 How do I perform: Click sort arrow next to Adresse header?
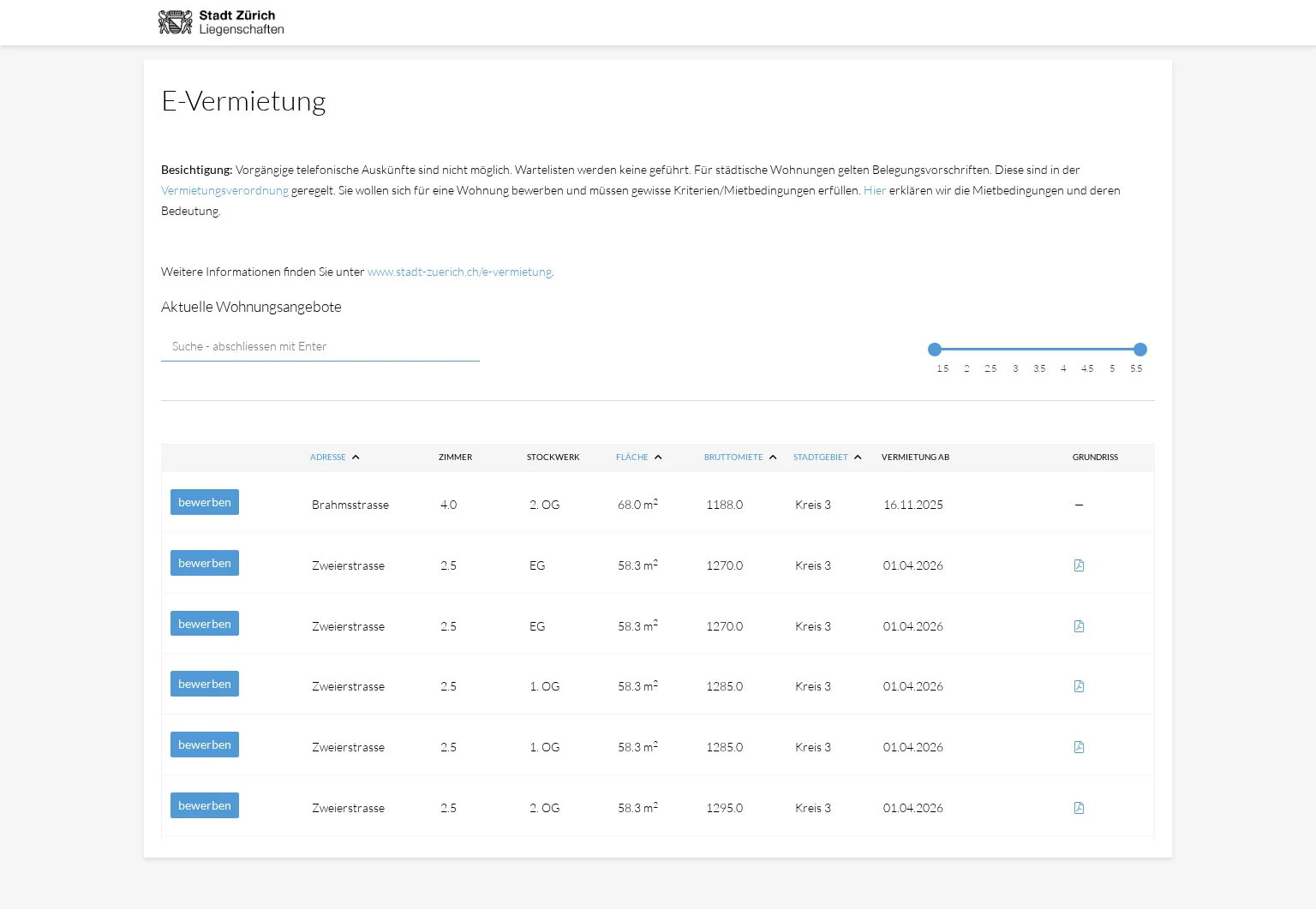(356, 457)
